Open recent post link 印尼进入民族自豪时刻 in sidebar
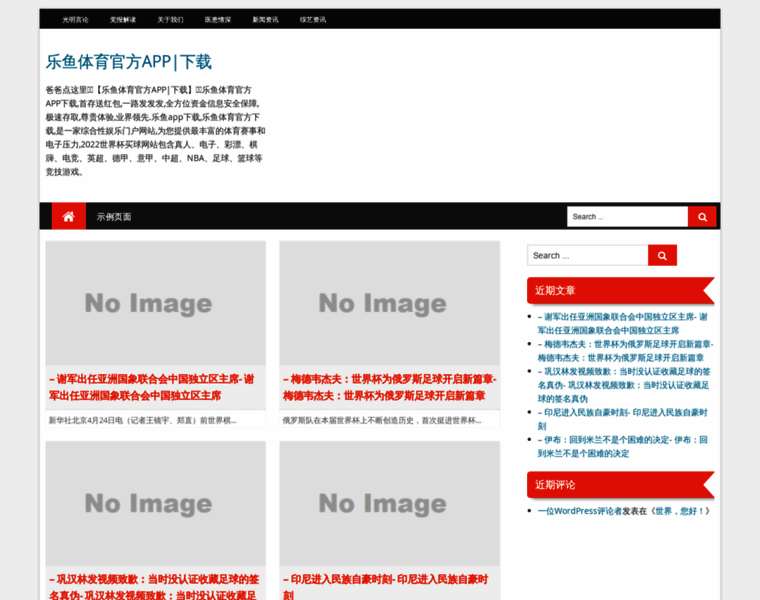Viewport: 760px width, 600px height. pyautogui.click(x=622, y=419)
